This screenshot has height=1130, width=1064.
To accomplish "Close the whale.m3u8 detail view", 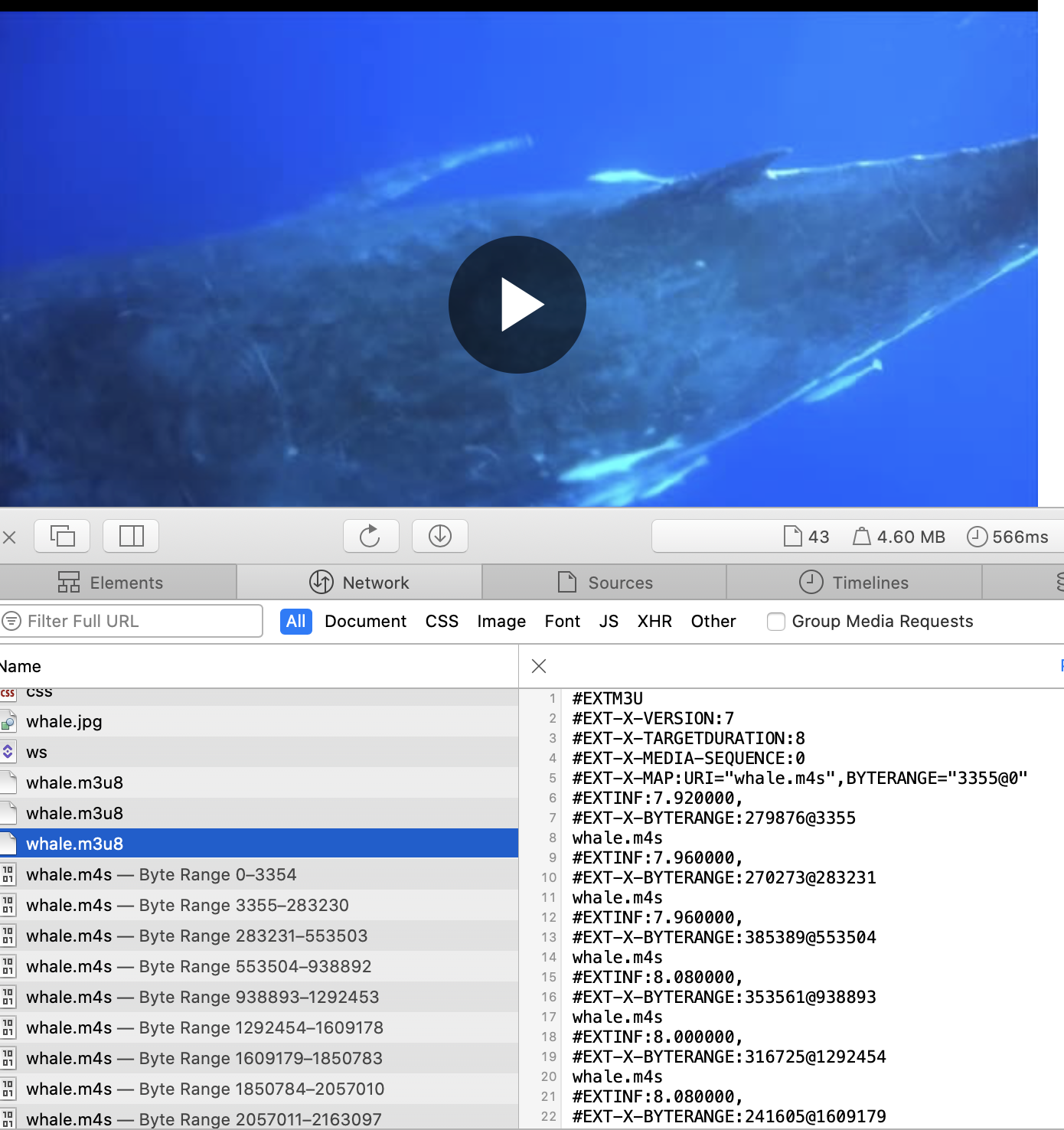I will click(538, 666).
